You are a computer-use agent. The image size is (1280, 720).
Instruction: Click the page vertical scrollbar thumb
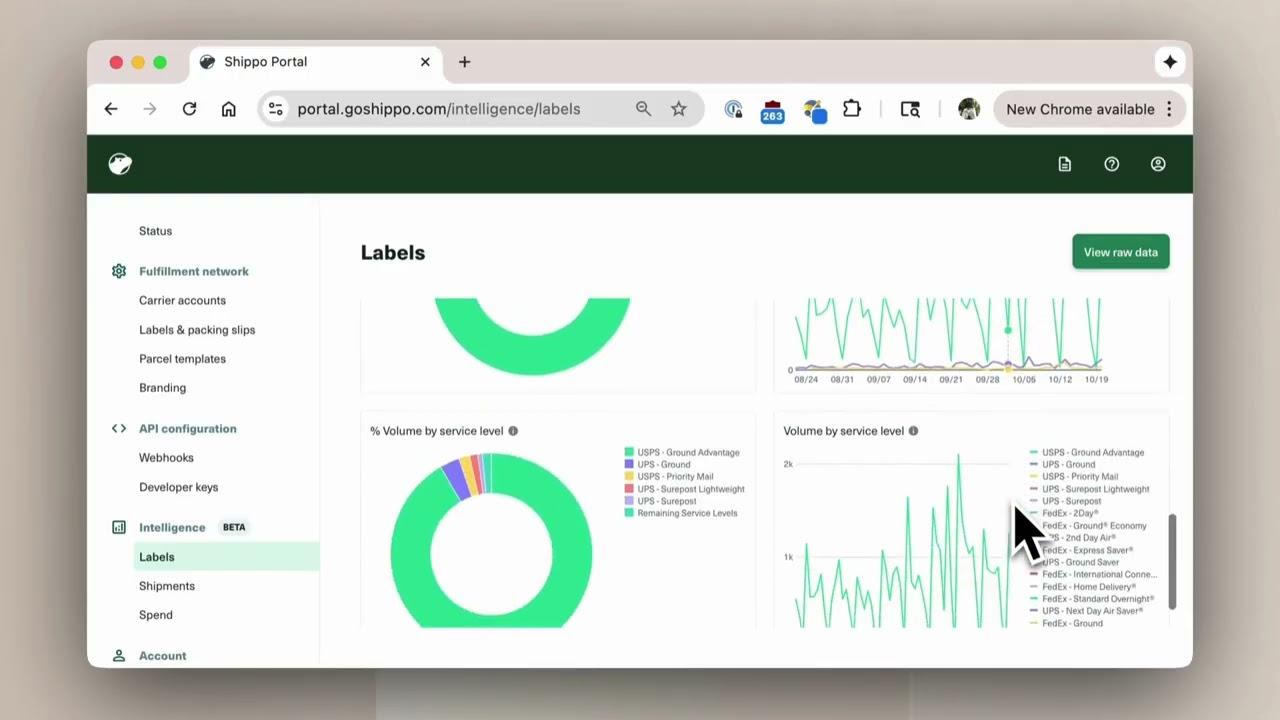pyautogui.click(x=1173, y=561)
